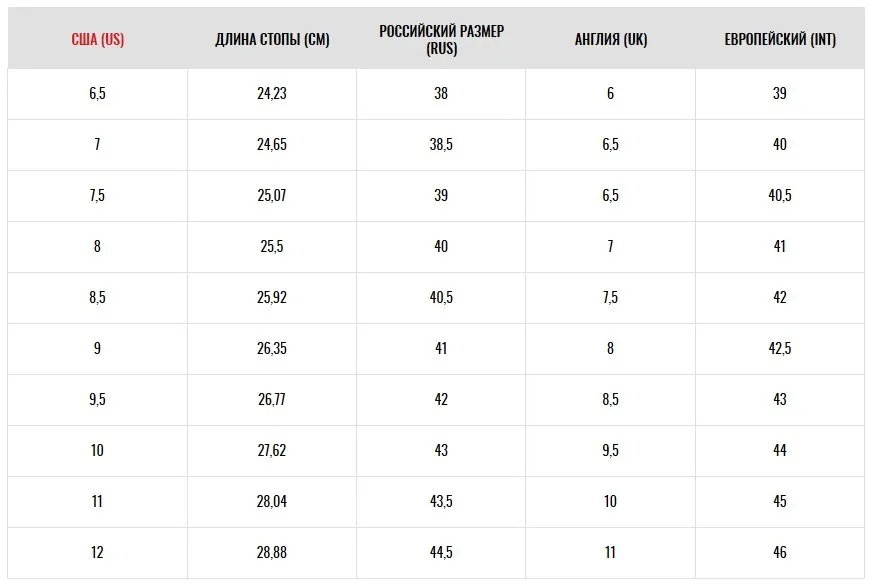Screen dimensions: 878x588
Task: Select the European size 40,5 cell
Action: pos(780,195)
